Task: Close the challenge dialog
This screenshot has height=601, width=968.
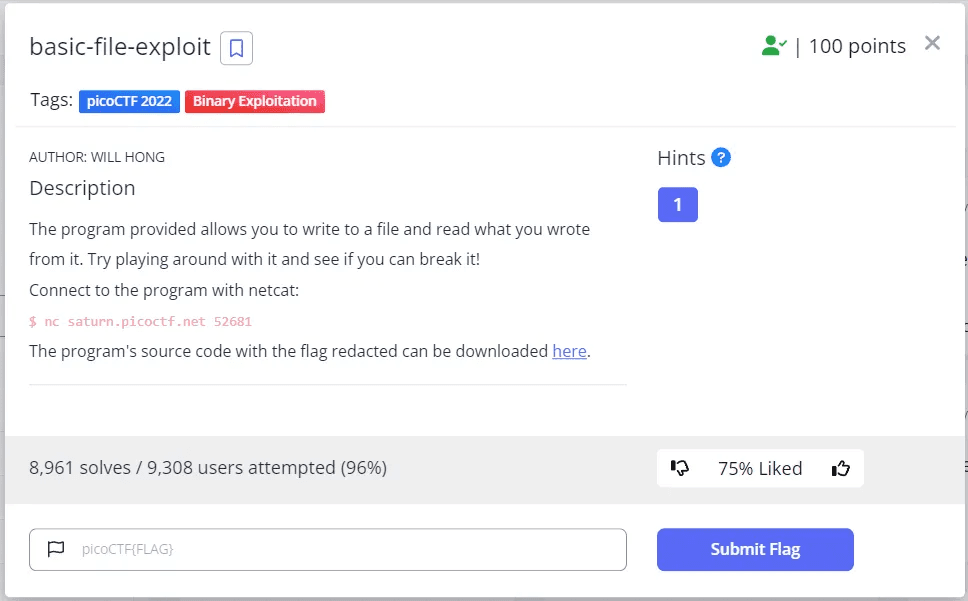Action: click(932, 43)
